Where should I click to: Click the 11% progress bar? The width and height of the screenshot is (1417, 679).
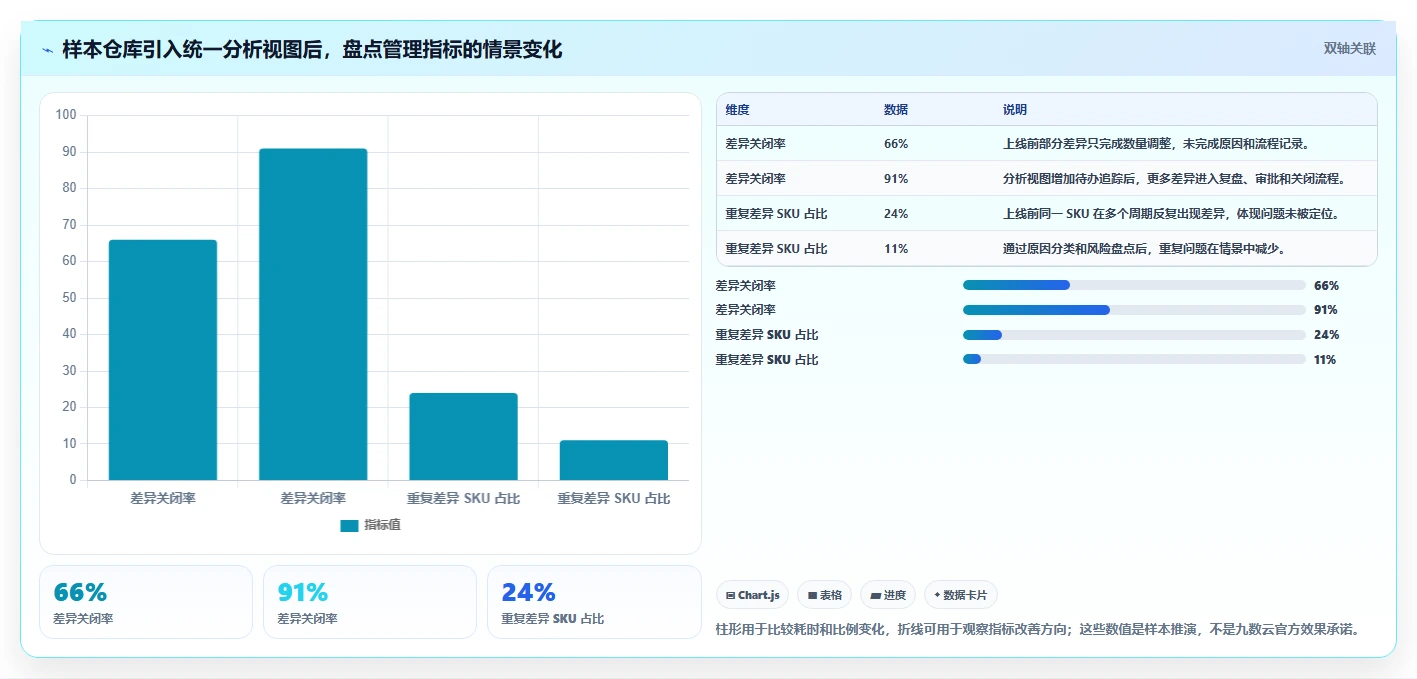(x=1134, y=359)
